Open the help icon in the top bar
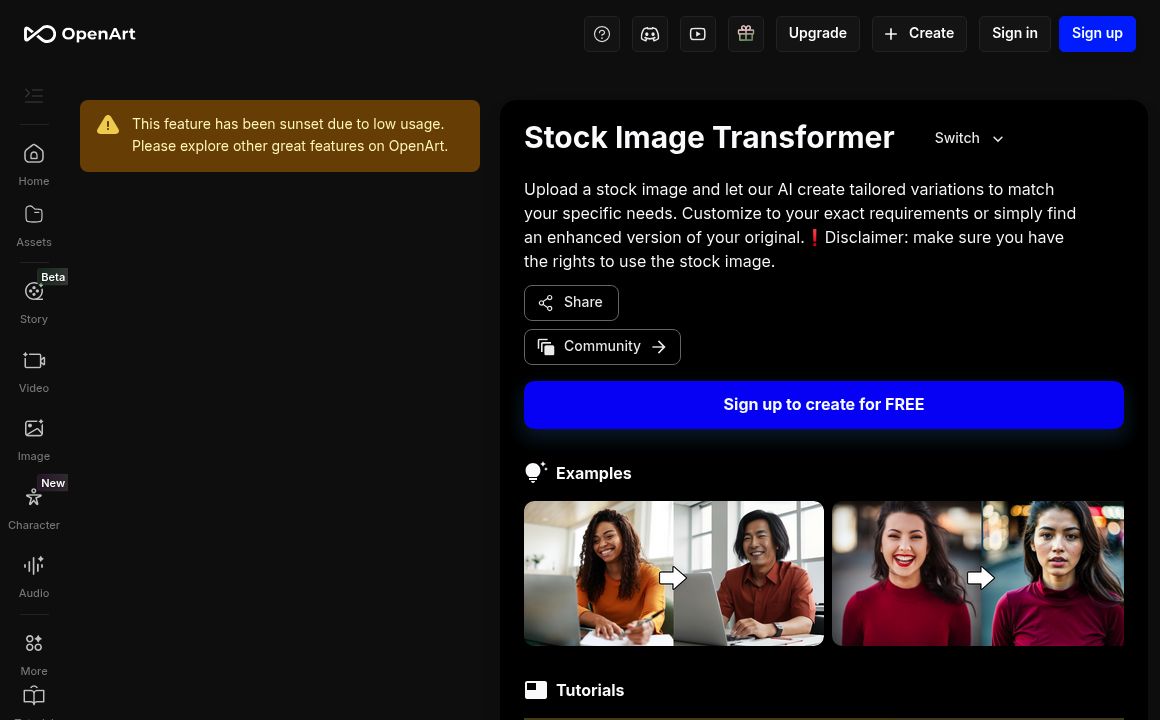 [602, 33]
